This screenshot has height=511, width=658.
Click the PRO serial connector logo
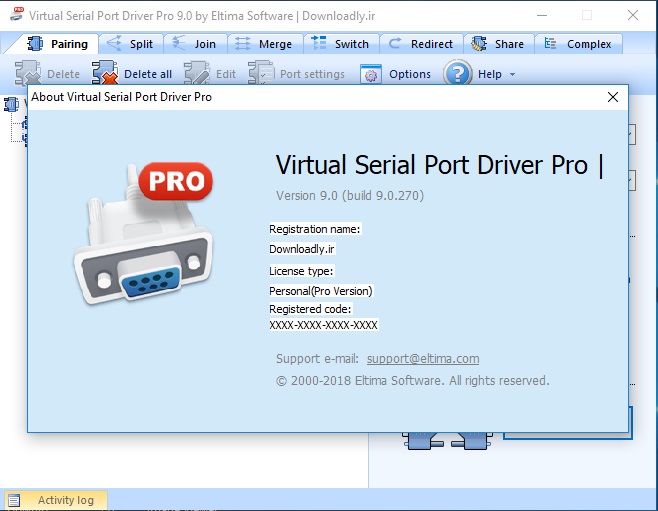tap(143, 234)
